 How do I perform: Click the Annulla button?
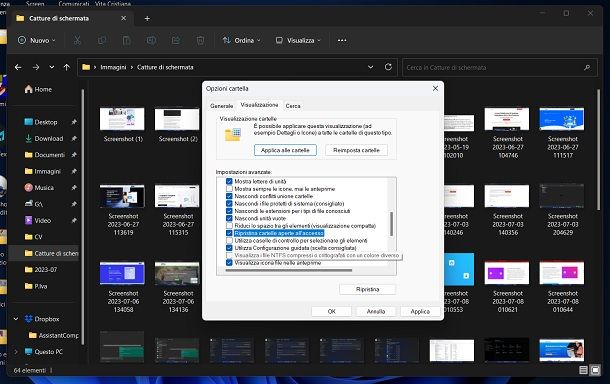376,311
